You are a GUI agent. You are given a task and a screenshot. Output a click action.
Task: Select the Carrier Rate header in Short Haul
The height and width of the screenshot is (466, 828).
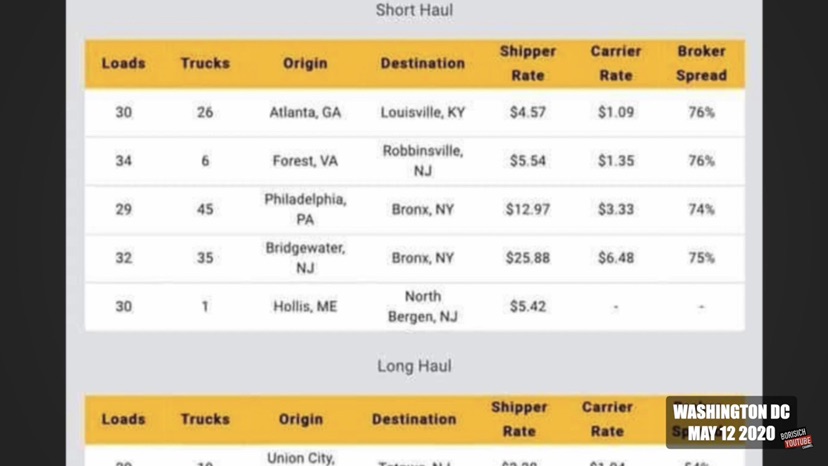[x=615, y=63]
